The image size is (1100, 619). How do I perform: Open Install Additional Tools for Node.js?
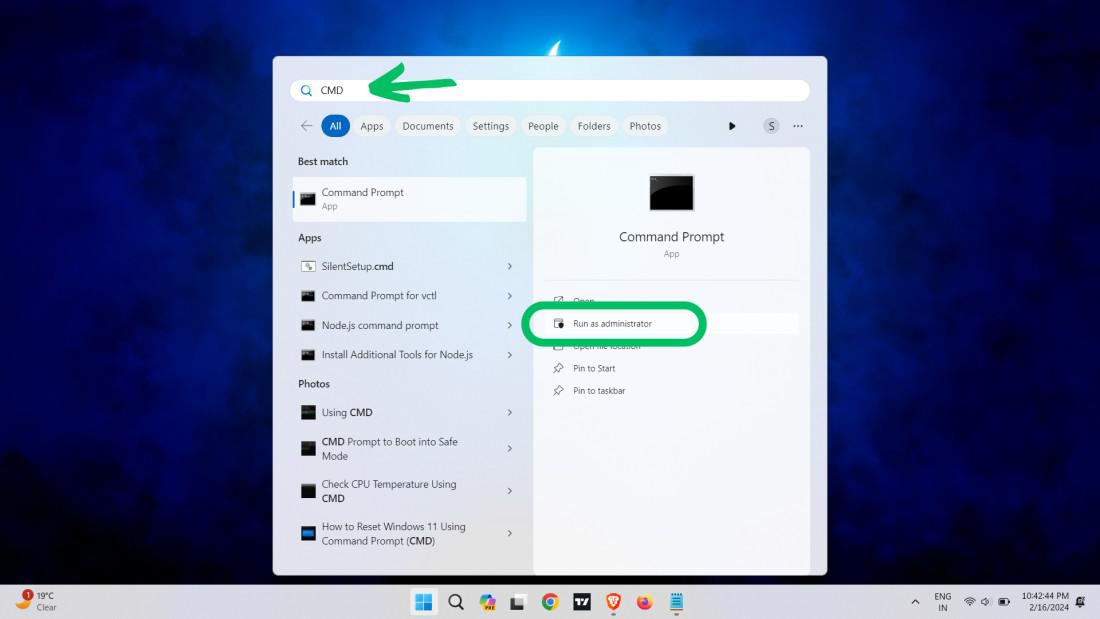[409, 354]
